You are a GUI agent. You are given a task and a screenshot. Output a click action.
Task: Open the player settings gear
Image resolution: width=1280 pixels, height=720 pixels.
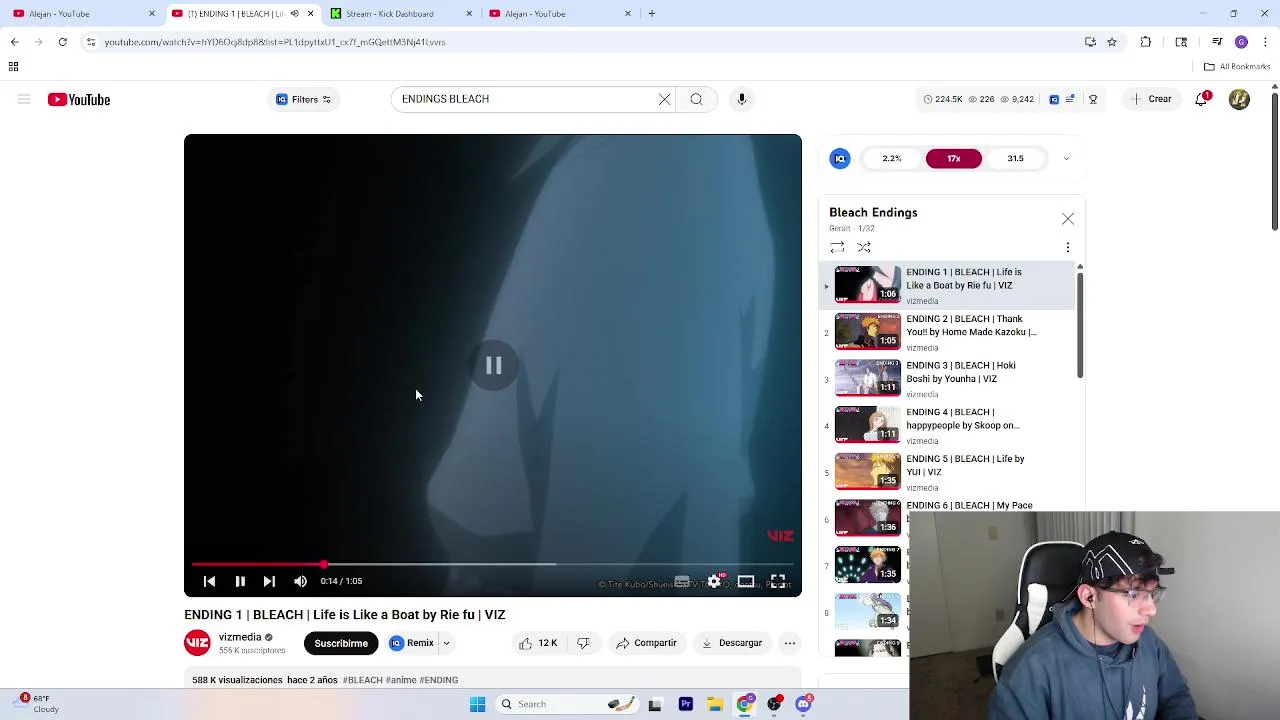(x=714, y=581)
